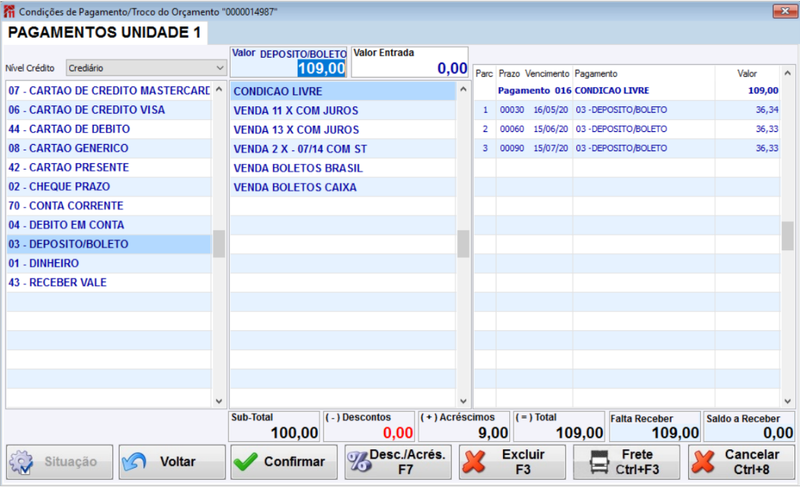This screenshot has width=800, height=487.
Task: Select 03 - DEPOSITO/BOLETO row
Action: pos(109,244)
